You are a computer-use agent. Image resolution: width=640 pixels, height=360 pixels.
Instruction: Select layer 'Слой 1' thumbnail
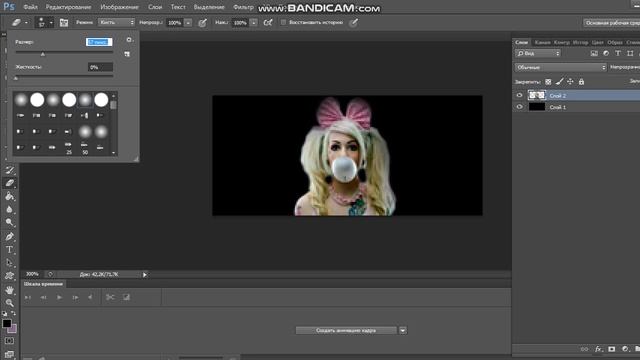(x=537, y=107)
